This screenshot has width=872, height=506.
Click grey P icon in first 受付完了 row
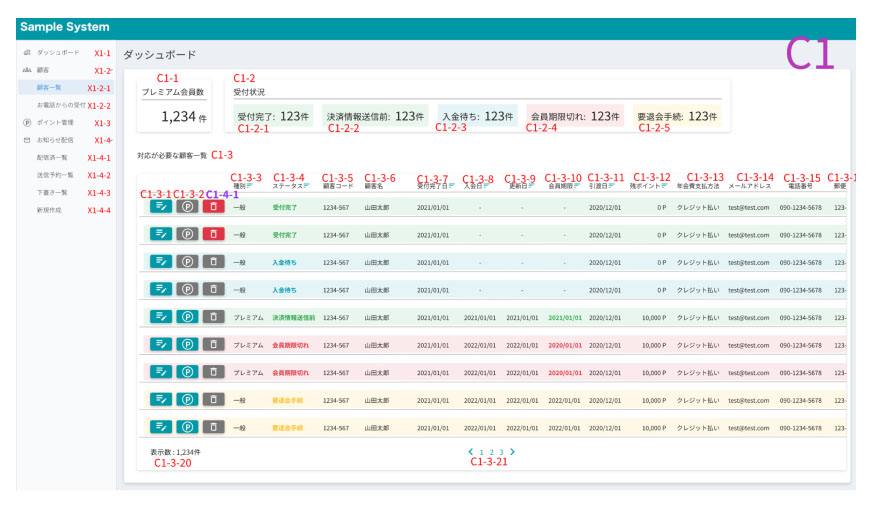187,207
